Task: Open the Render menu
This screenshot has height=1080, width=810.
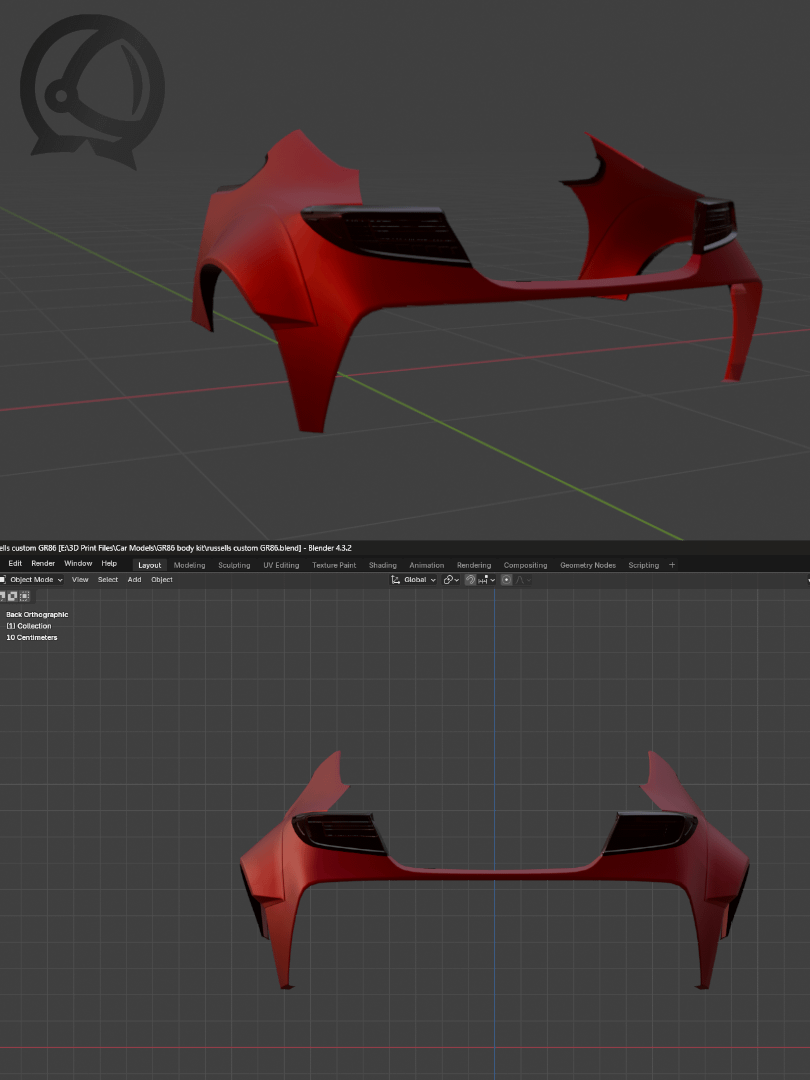Action: pyautogui.click(x=43, y=564)
